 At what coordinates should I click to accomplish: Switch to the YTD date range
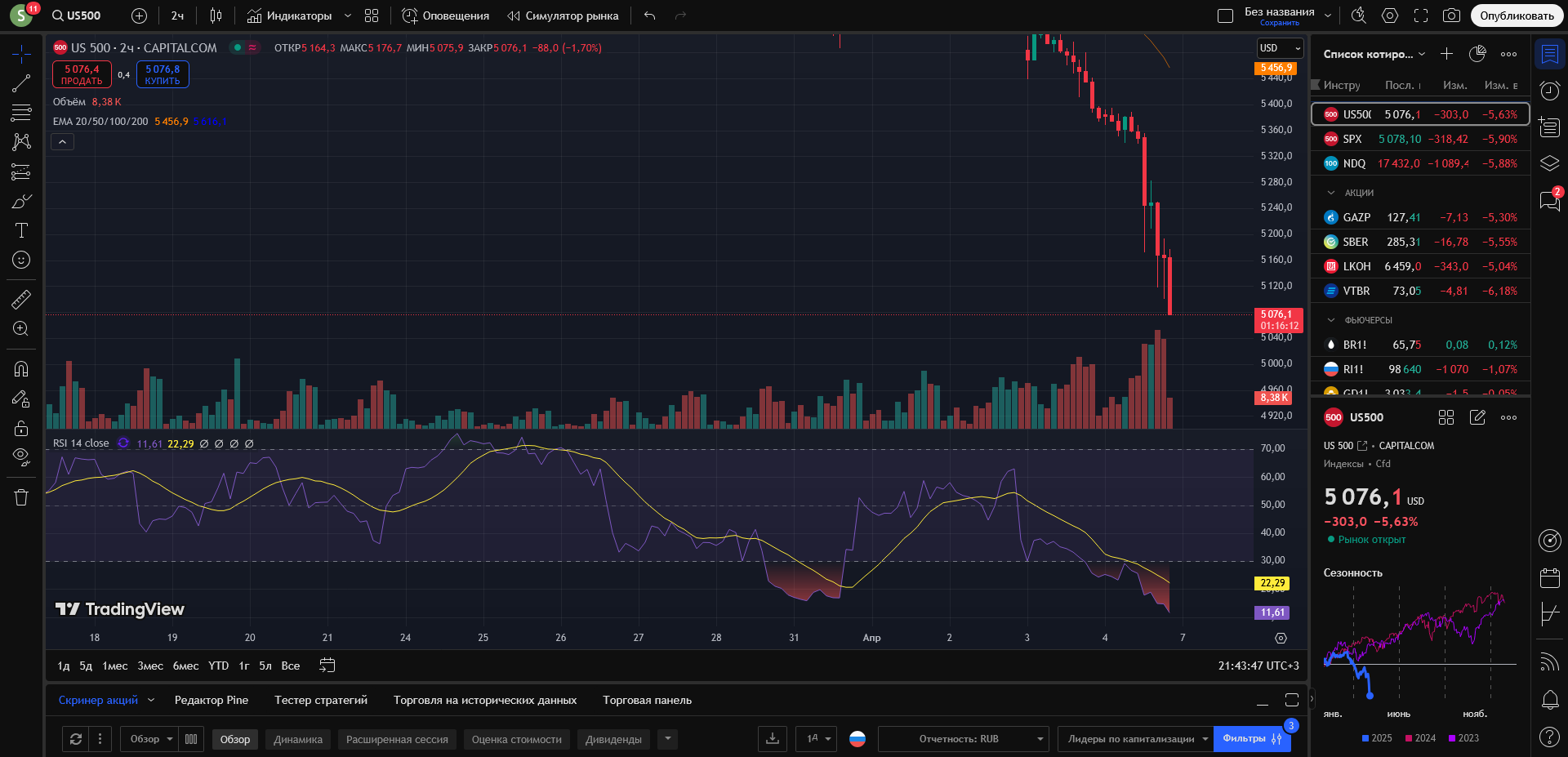[x=218, y=666]
